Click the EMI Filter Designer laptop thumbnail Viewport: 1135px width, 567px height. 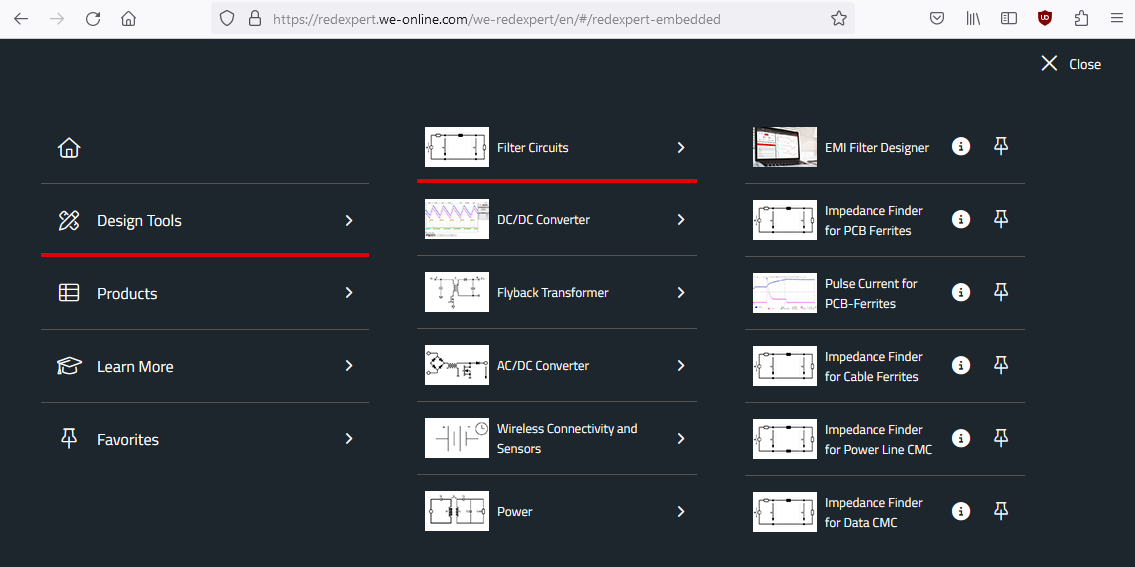(785, 147)
